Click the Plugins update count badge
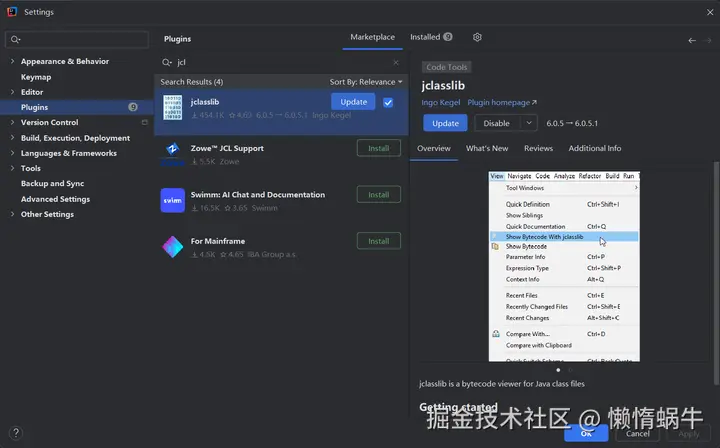 pyautogui.click(x=133, y=107)
